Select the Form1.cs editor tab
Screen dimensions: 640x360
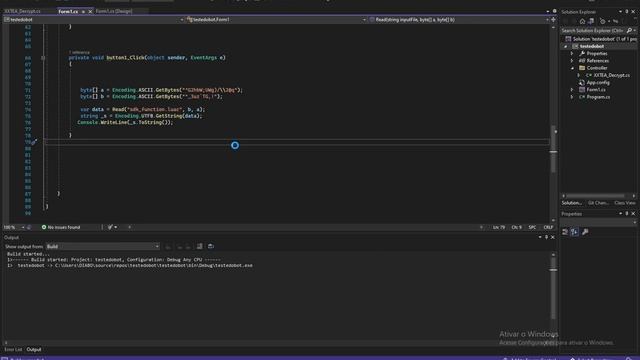pyautogui.click(x=68, y=12)
